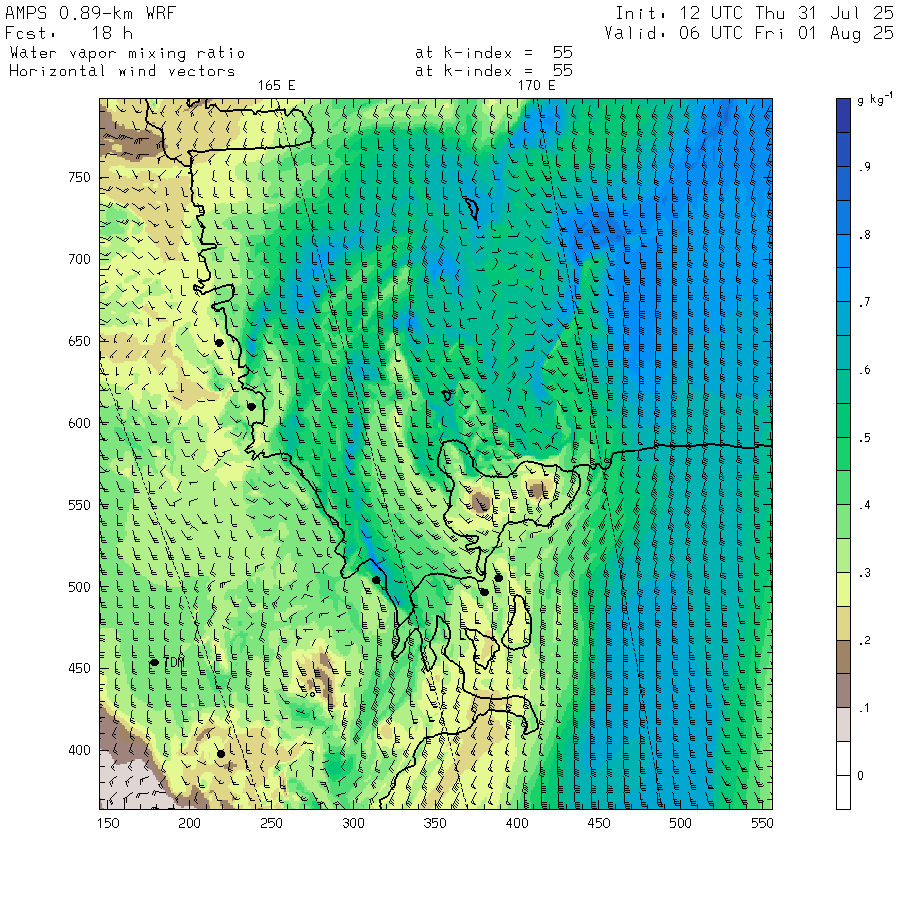This screenshot has height=900, width=900.
Task: Click x-axis tick label 500
Action: point(680,823)
